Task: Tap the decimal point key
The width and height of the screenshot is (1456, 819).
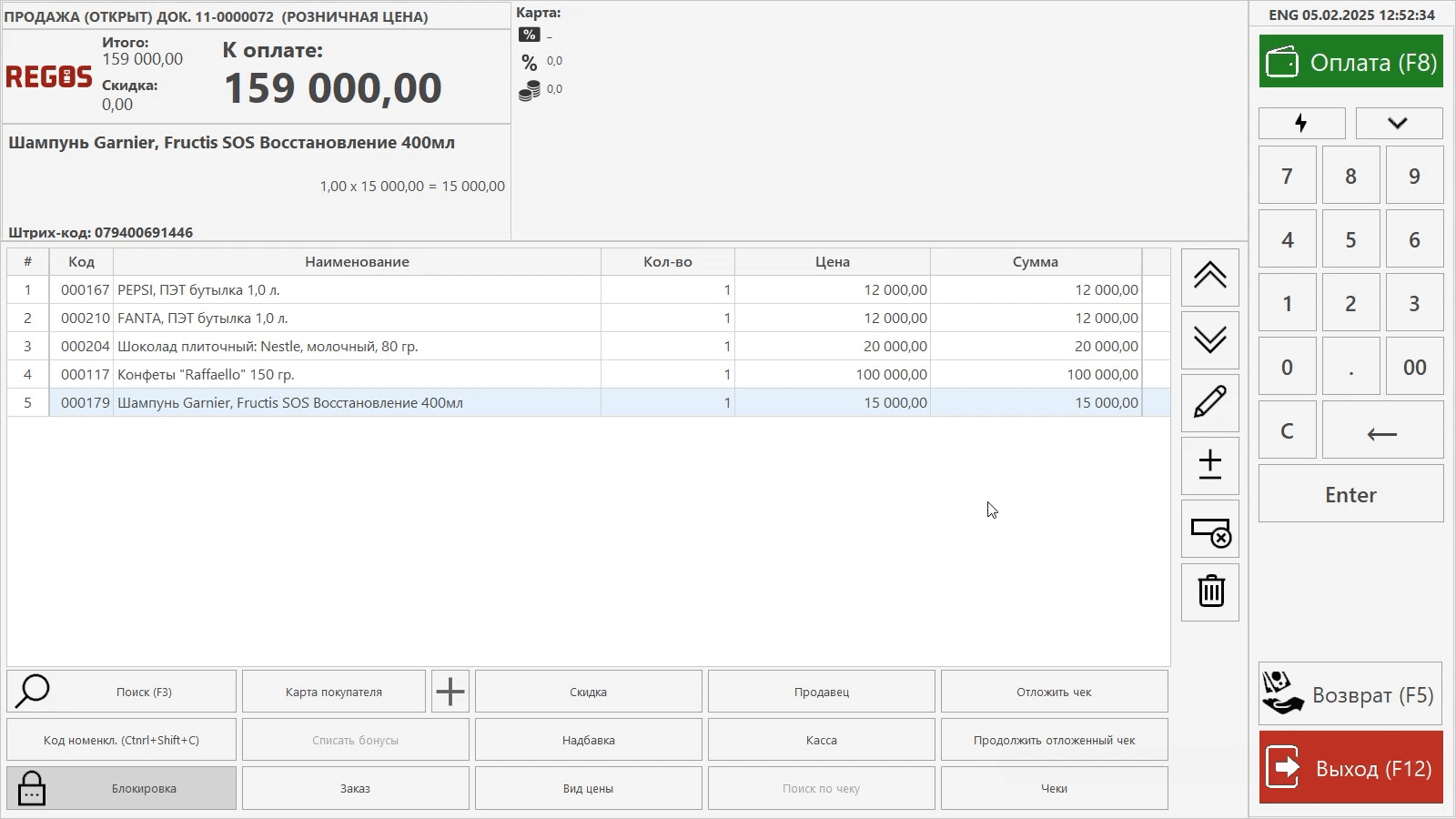Action: tap(1350, 367)
